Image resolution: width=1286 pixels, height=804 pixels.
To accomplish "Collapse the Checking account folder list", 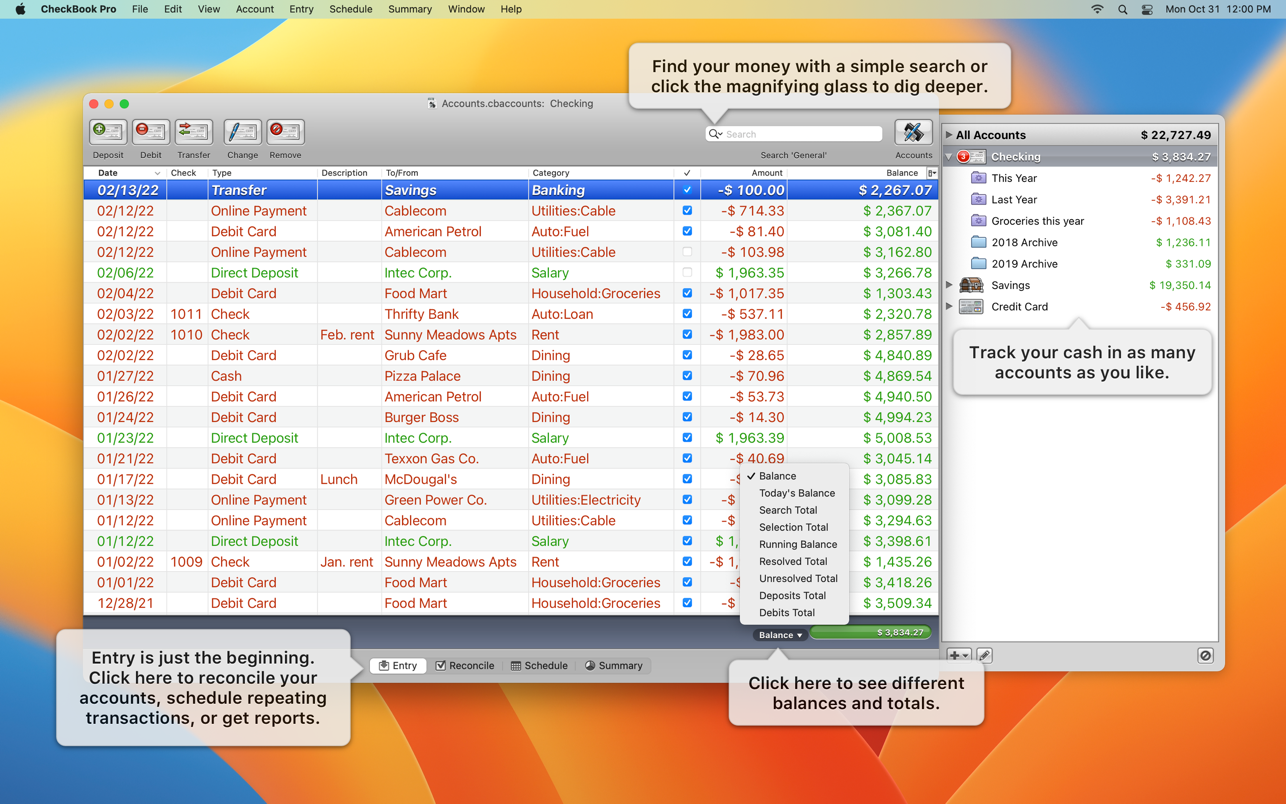I will [x=949, y=157].
